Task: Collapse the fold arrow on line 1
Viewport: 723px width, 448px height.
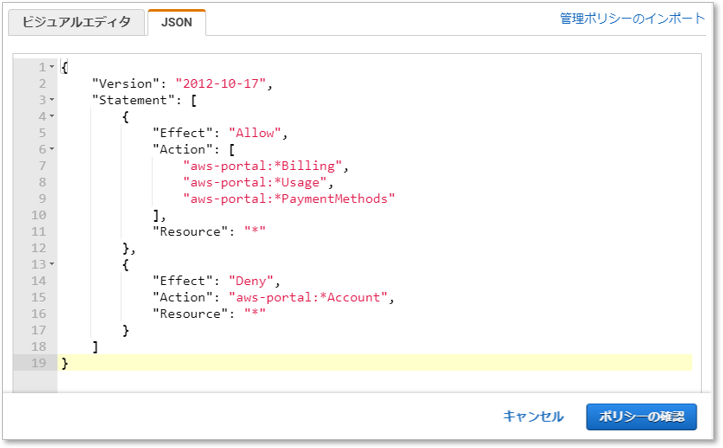Action: click(51, 67)
